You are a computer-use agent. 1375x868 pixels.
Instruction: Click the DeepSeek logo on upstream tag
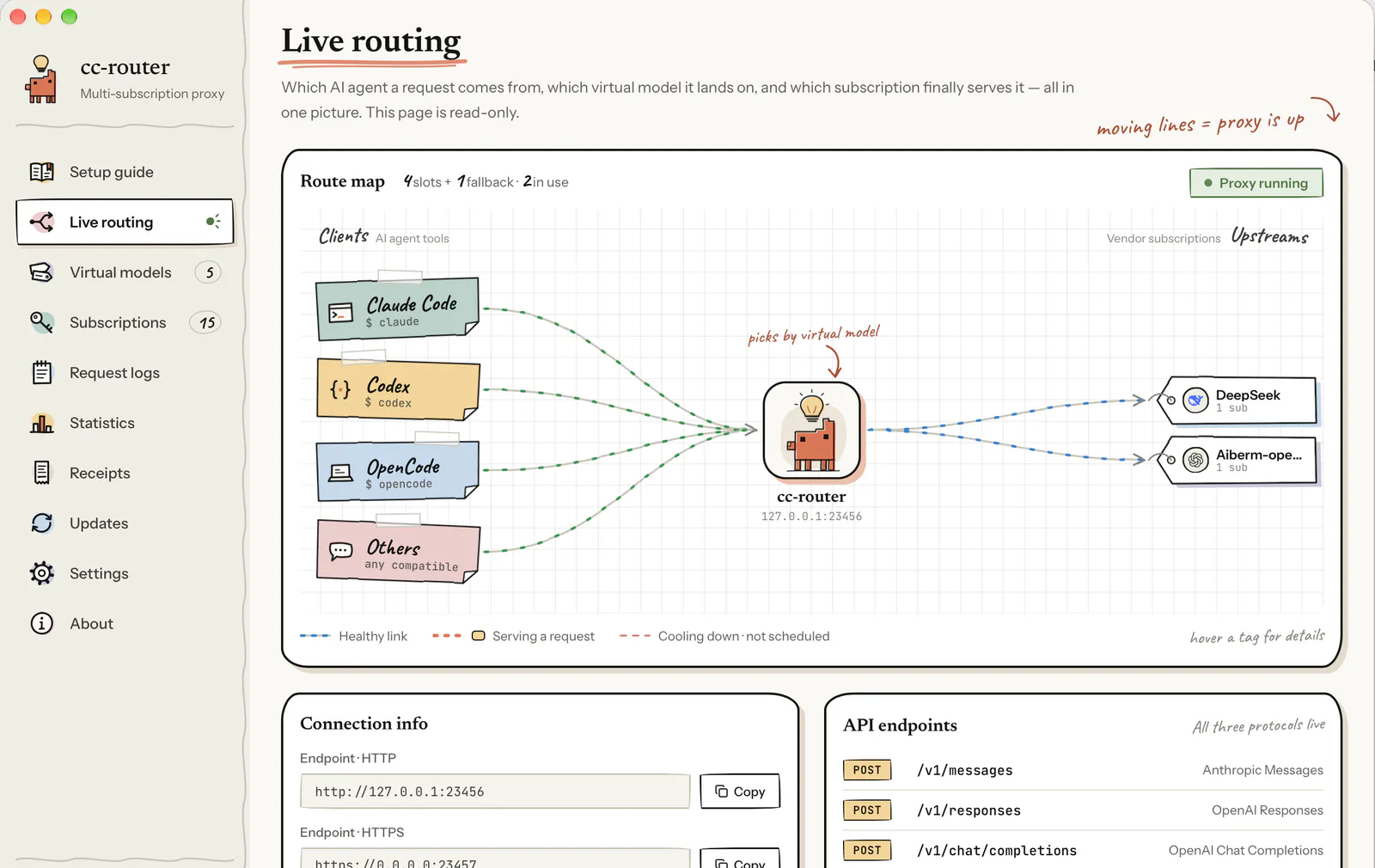(x=1195, y=400)
